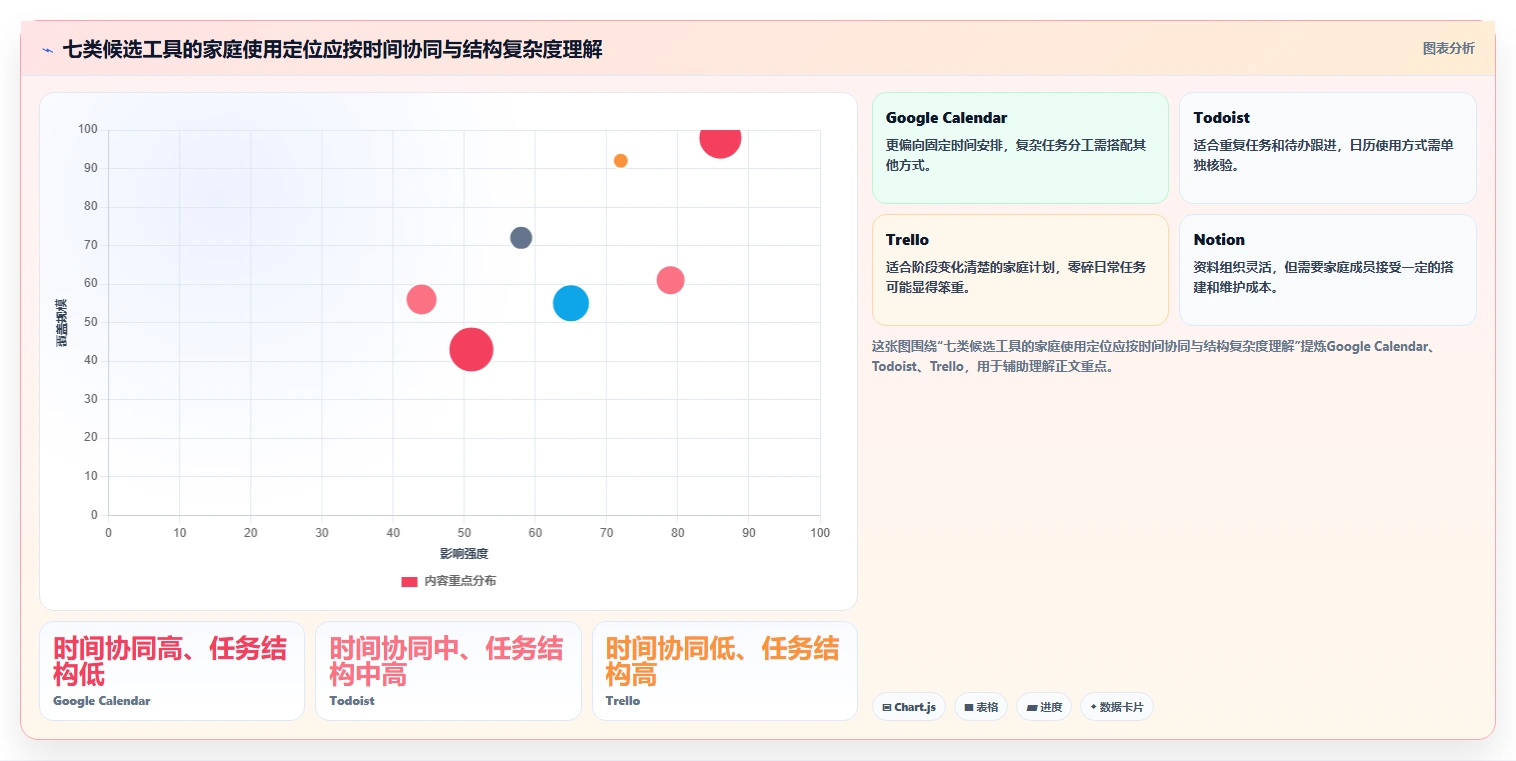Click the Chart.js chip
This screenshot has width=1516, height=761.
(909, 707)
